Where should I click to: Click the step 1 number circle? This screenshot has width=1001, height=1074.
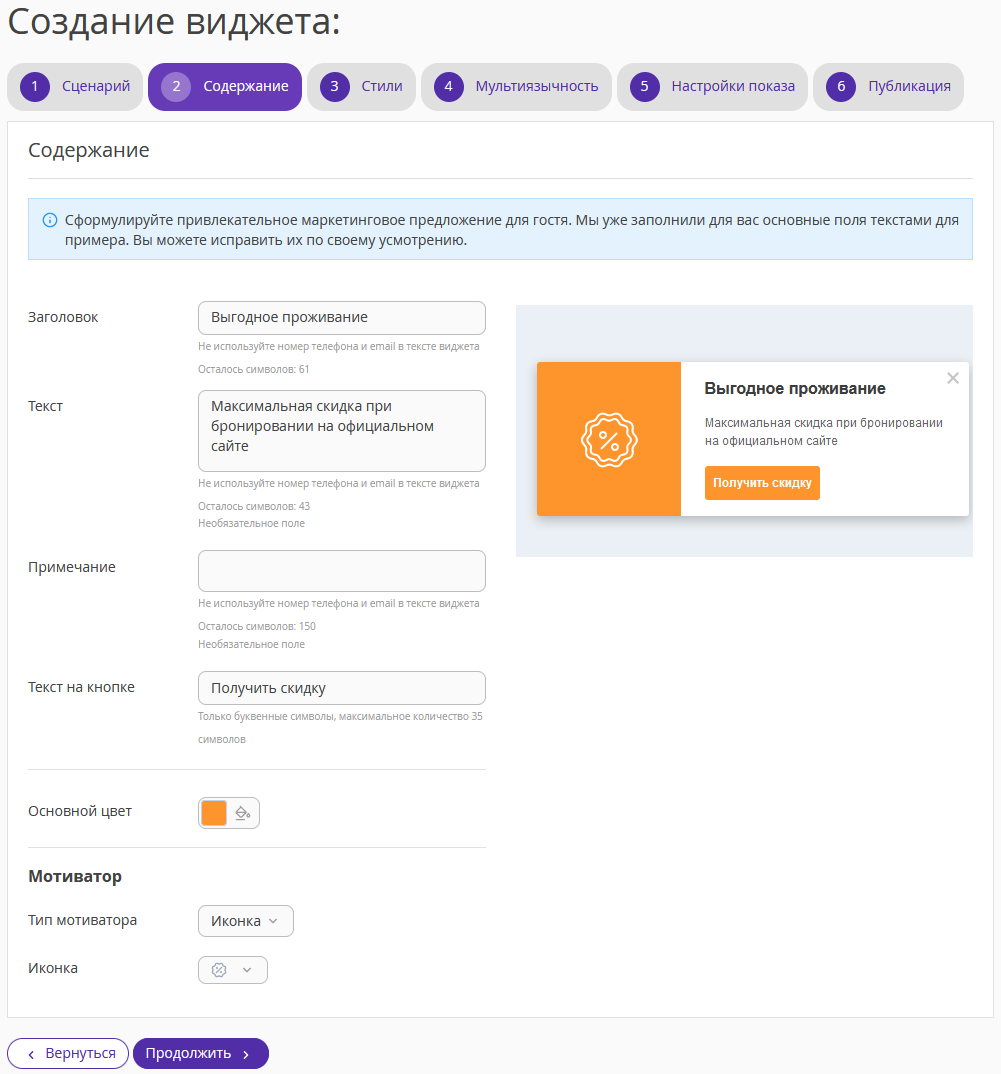point(35,86)
